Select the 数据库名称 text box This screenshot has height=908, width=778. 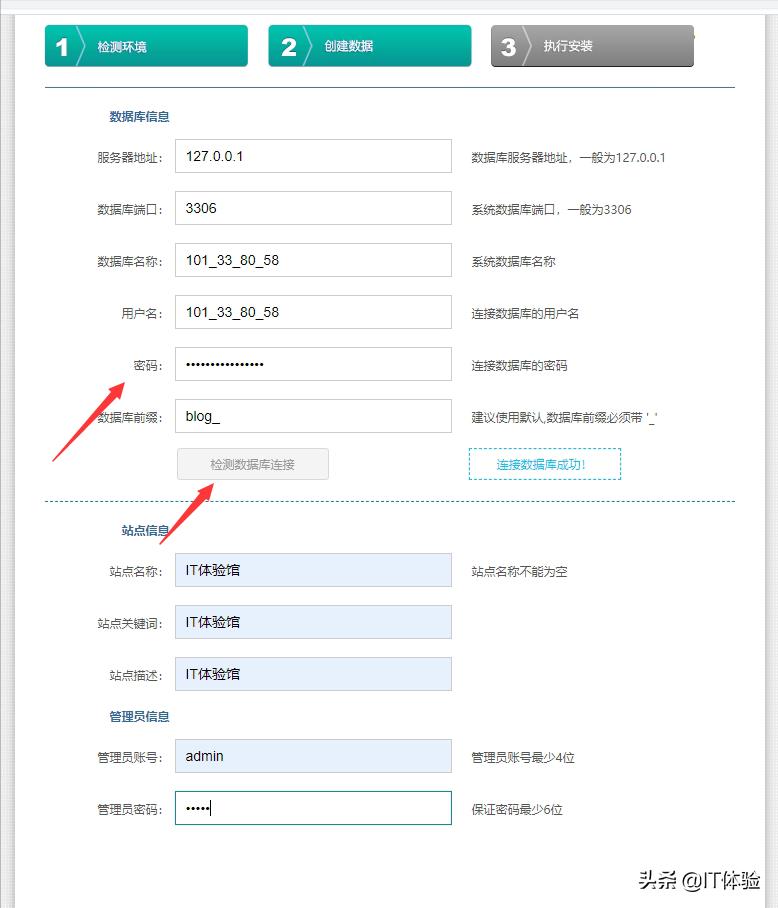click(313, 260)
